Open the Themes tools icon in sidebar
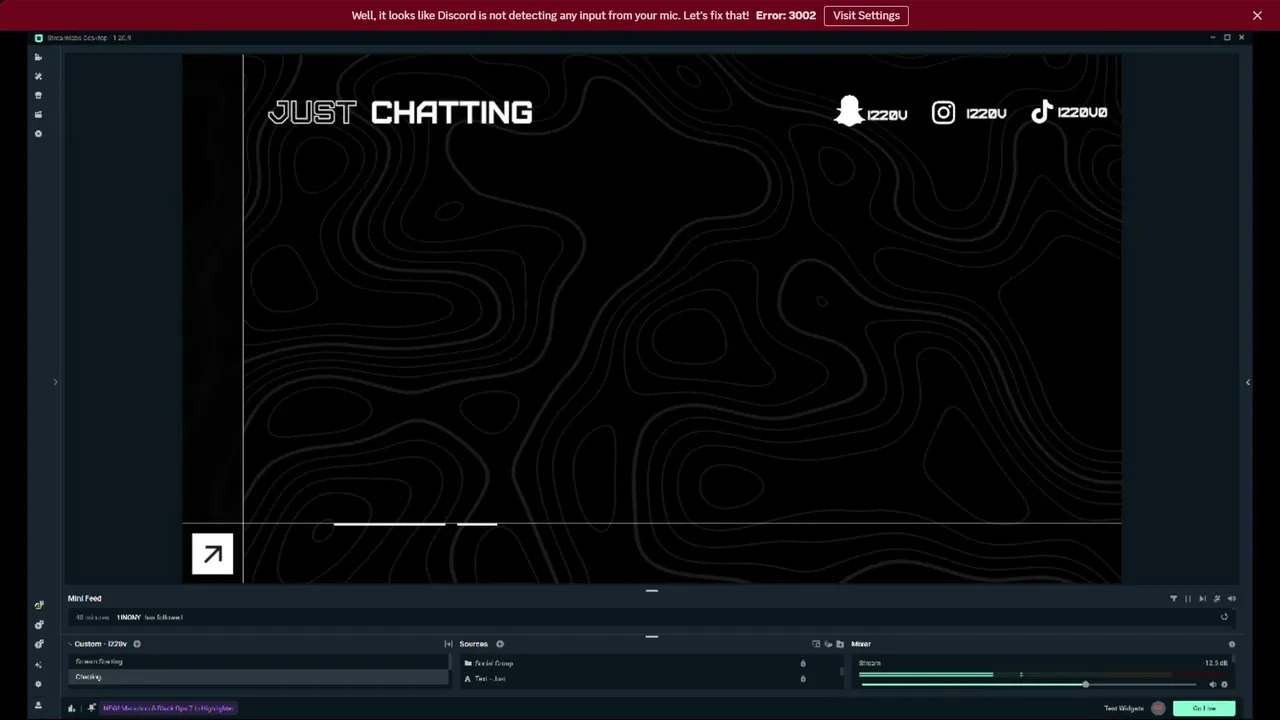Screen dimensions: 1280x720 (39, 76)
